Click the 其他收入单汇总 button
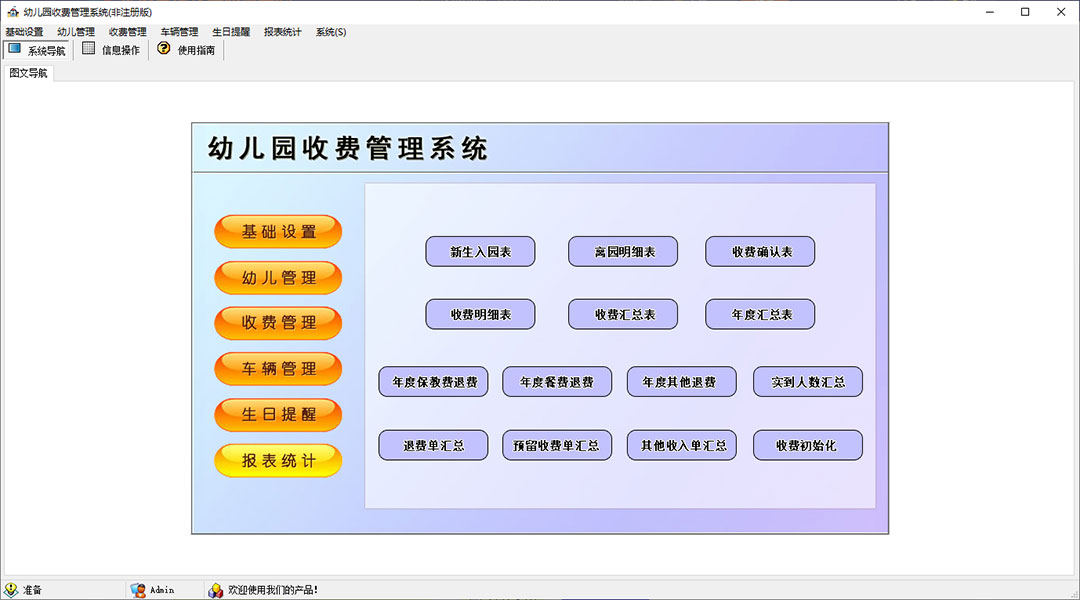 tap(681, 445)
